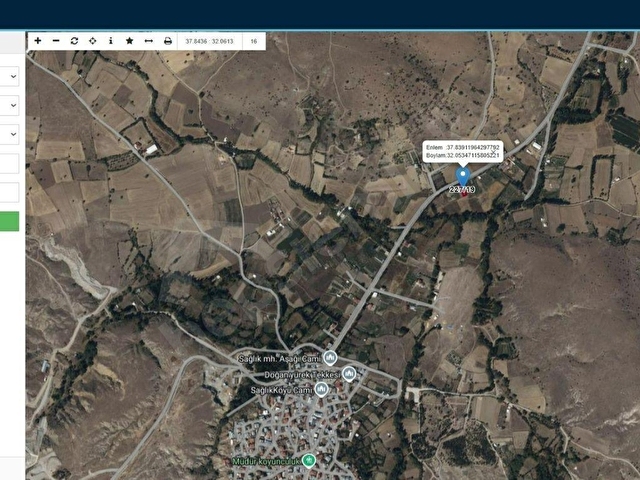Open the second dropdown in left panel
640x480 pixels.
tap(9, 105)
